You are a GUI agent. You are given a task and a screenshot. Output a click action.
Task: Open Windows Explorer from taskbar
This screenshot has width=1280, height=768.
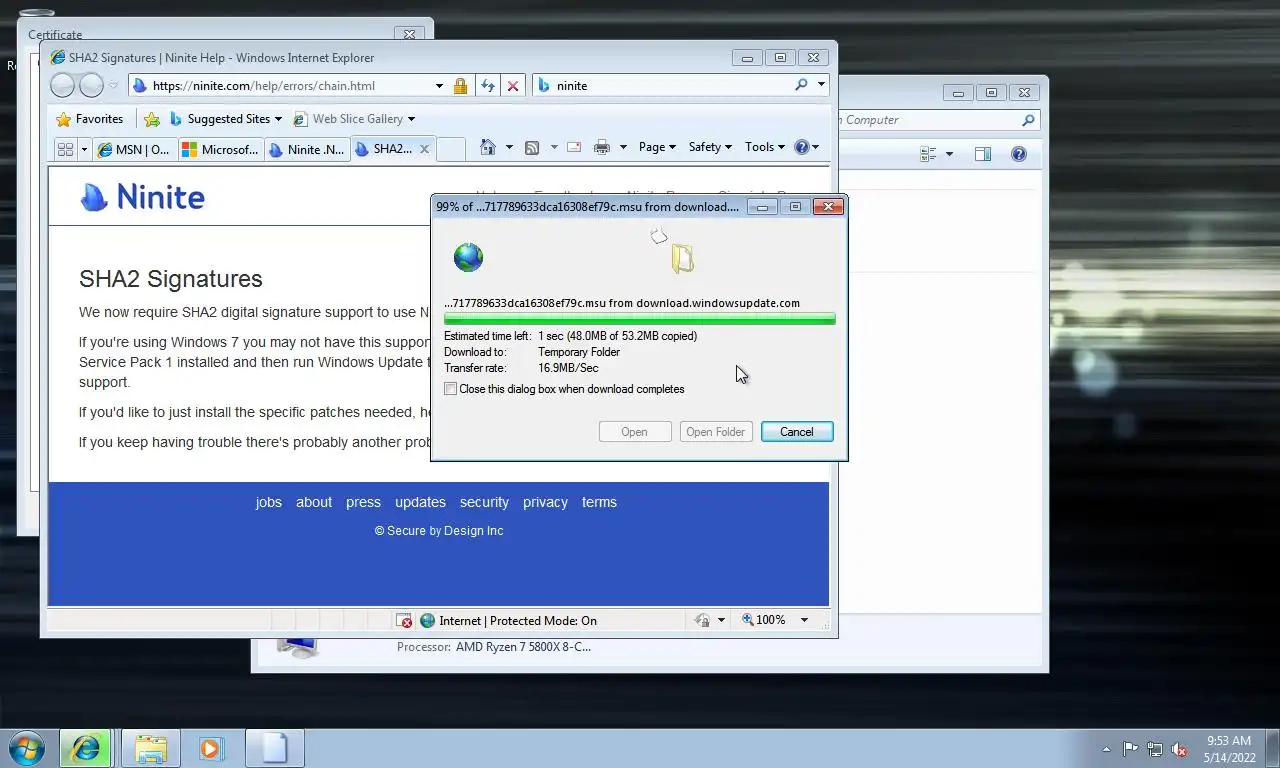[151, 748]
